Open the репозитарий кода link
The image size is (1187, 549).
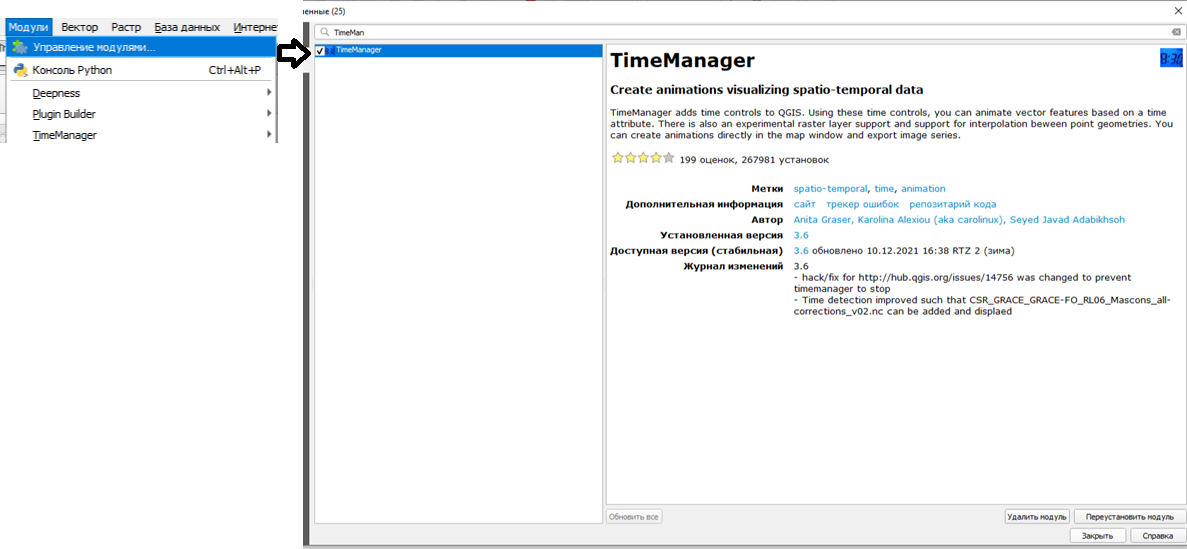(952, 204)
